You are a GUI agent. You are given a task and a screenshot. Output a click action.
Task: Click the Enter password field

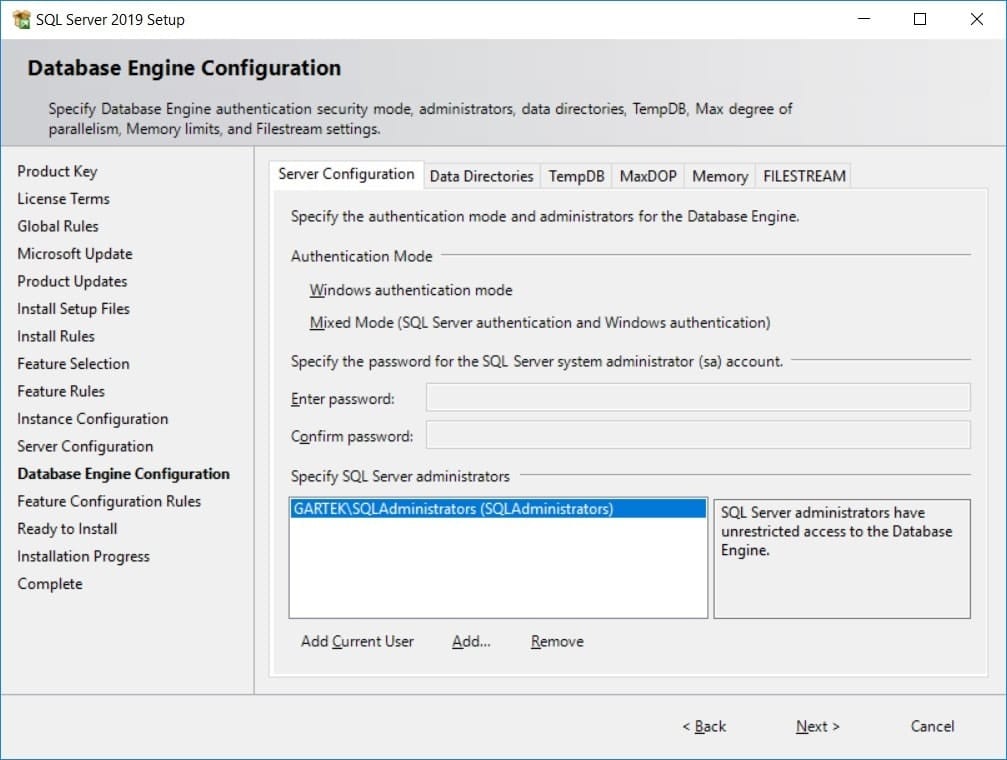(697, 398)
